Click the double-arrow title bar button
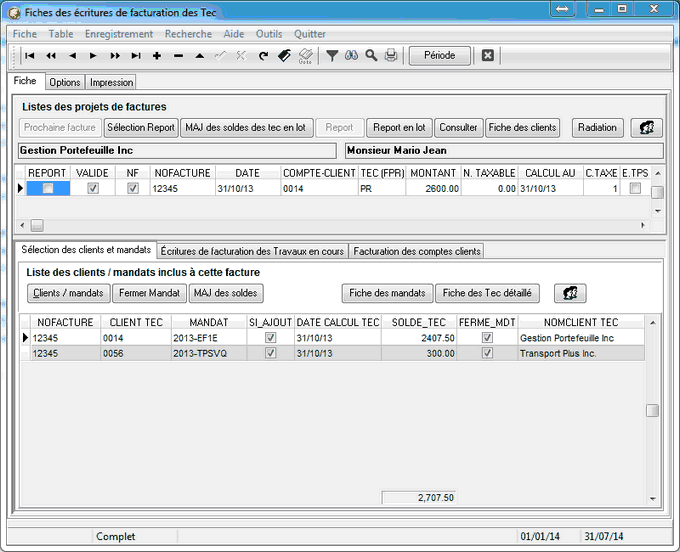680x552 pixels. pos(562,9)
